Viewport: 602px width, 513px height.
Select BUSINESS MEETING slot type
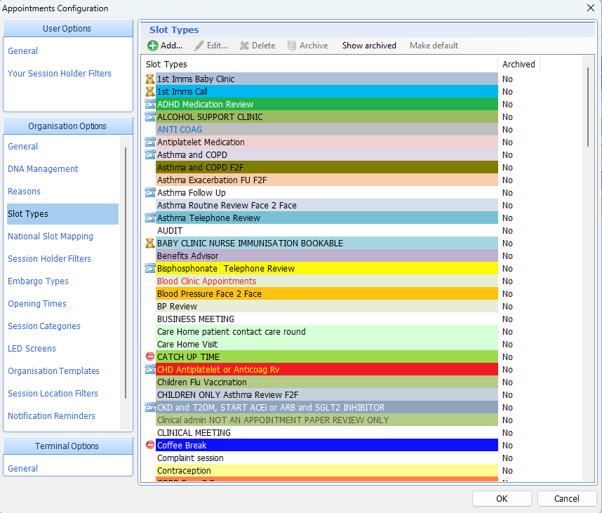327,319
